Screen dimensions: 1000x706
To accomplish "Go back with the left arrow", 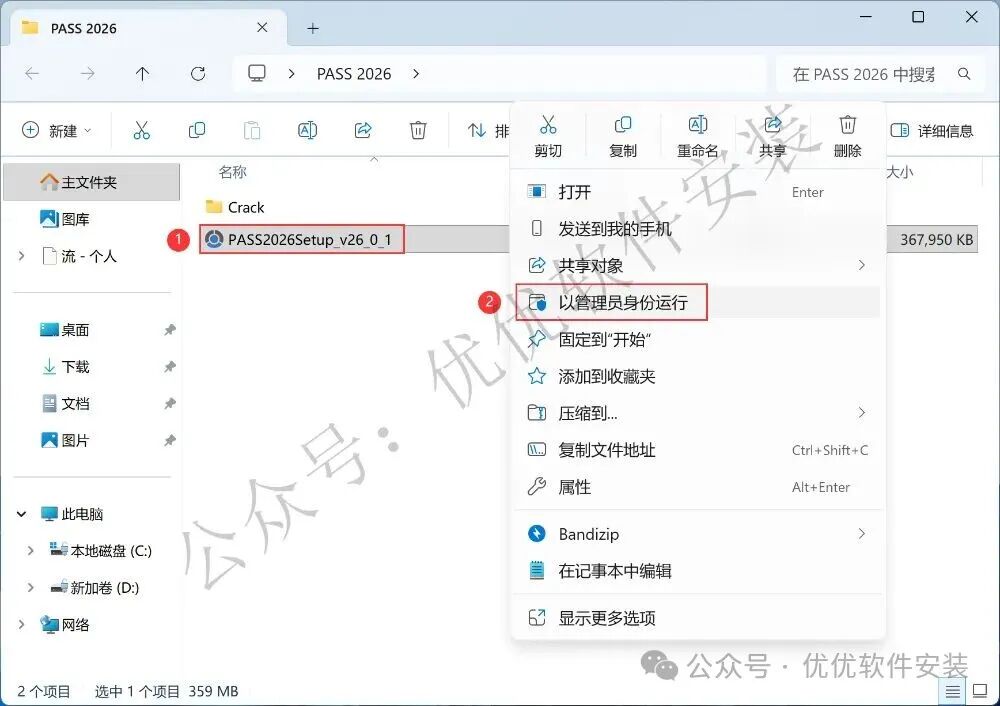I will (32, 74).
